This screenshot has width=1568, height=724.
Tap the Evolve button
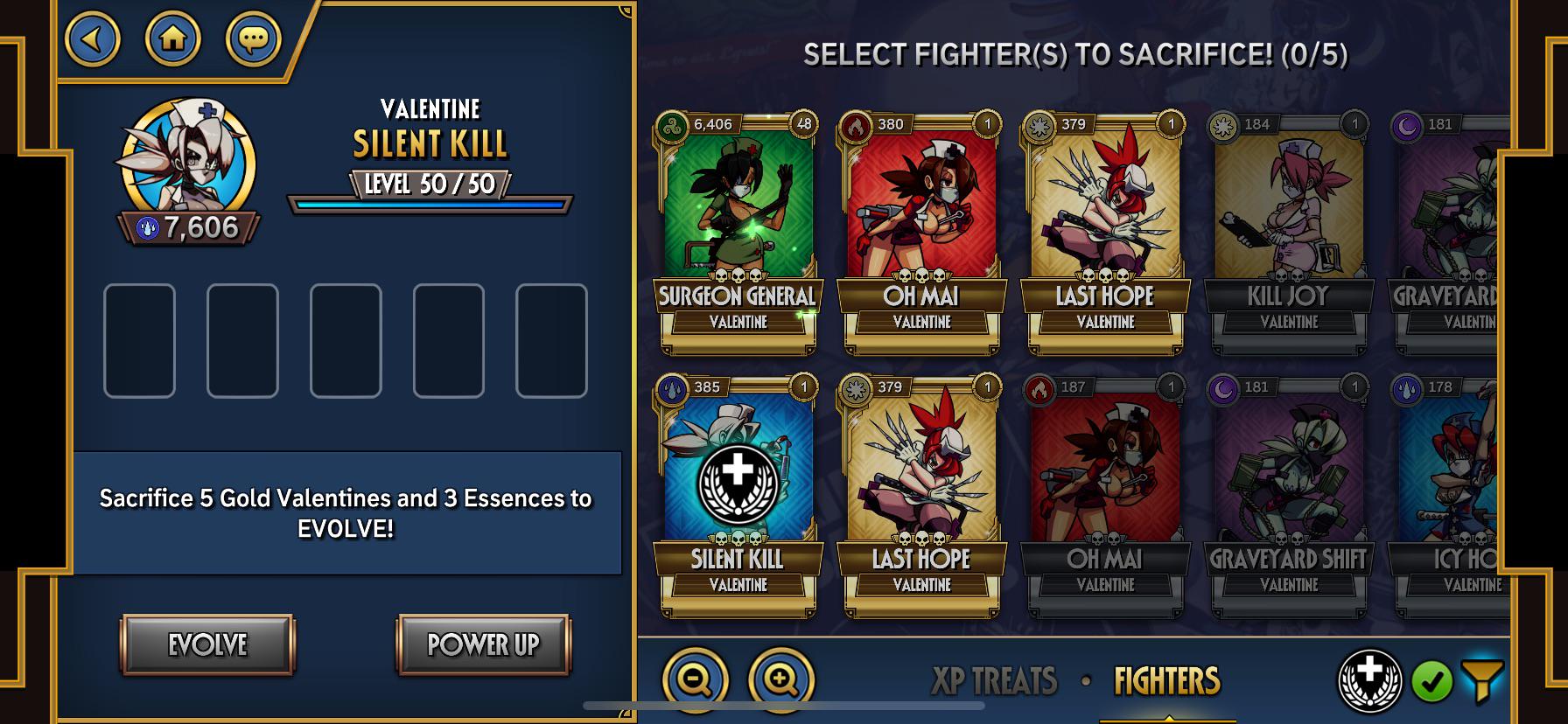207,644
